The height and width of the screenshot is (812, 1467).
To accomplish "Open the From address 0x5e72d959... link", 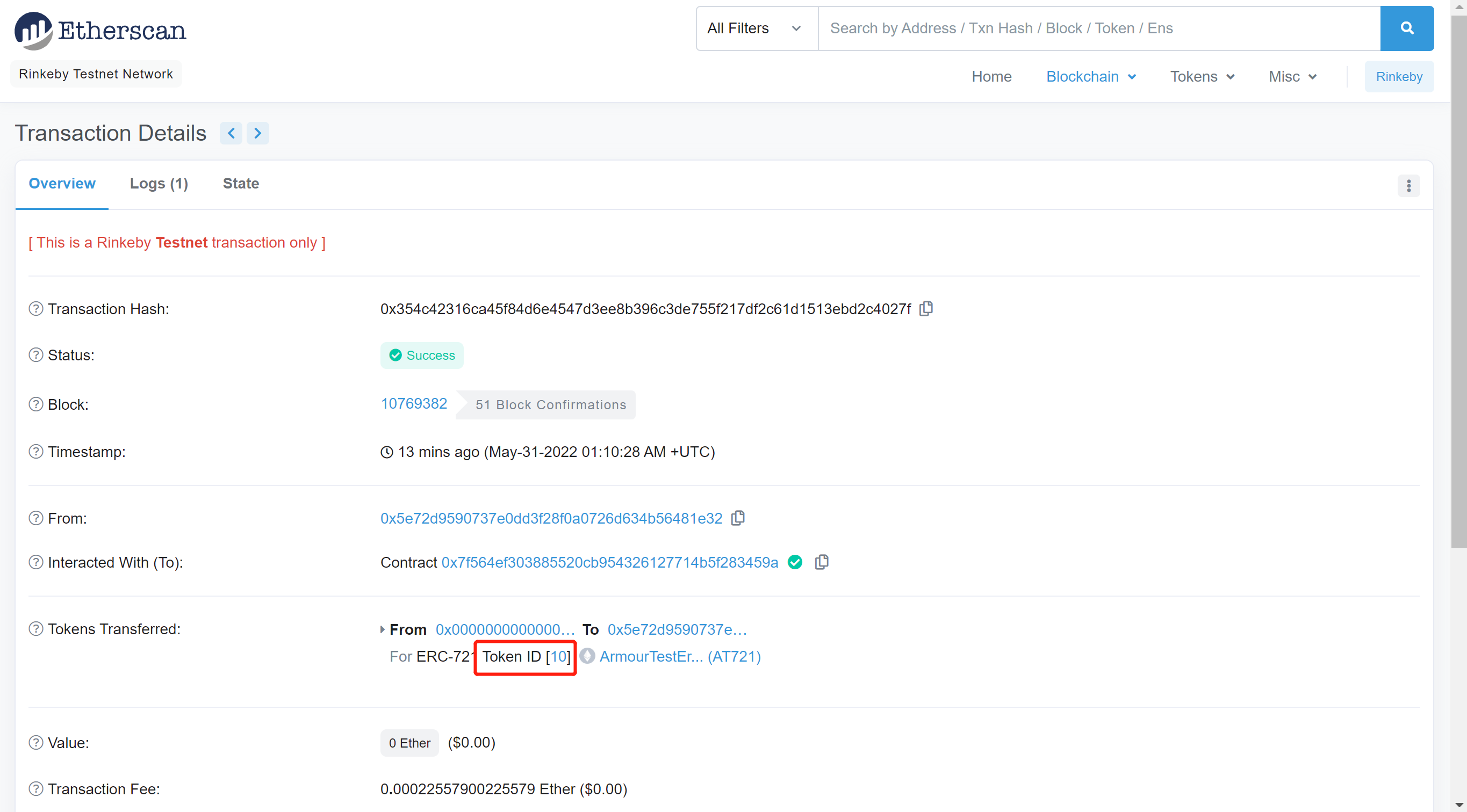I will (x=551, y=518).
